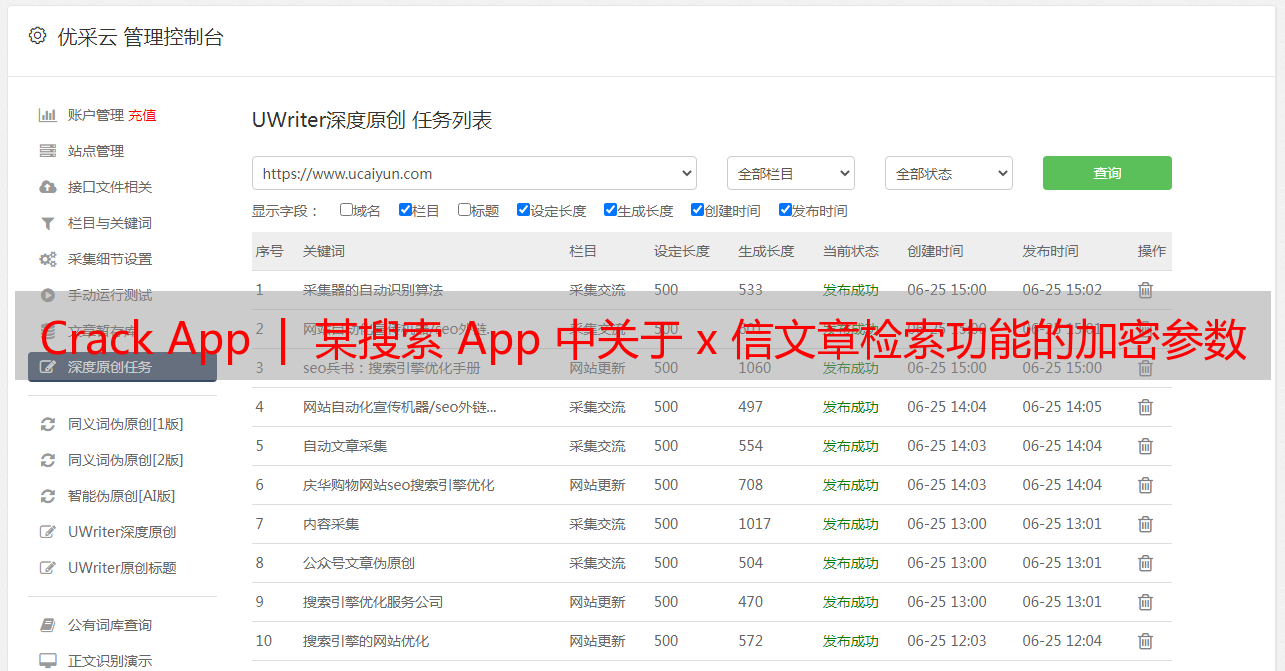
Task: Open the https://www.ucaiyun.com site dropdown
Action: pos(474,173)
